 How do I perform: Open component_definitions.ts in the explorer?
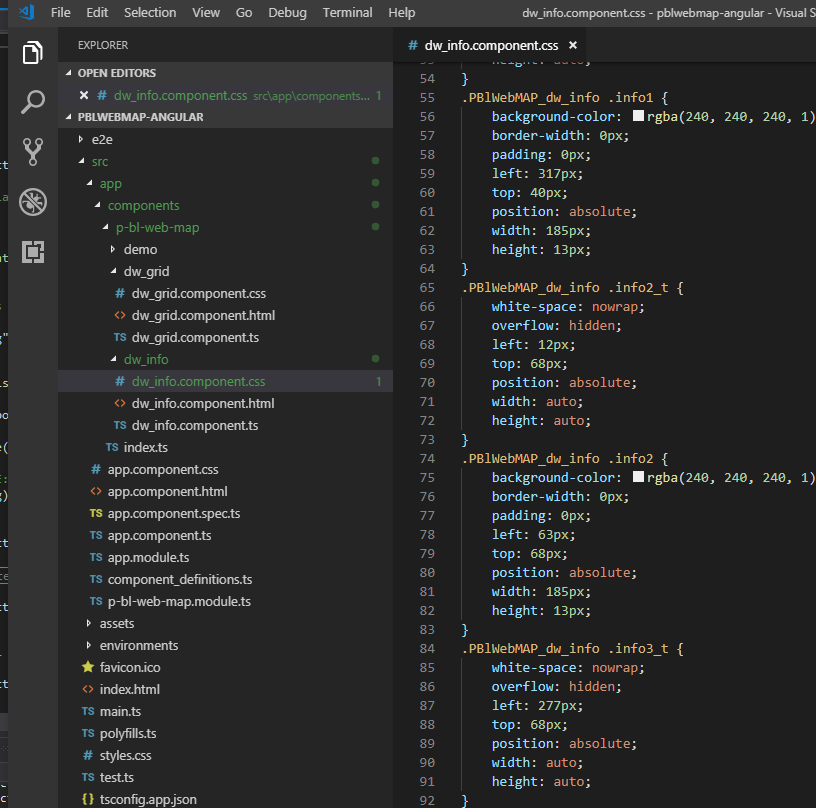pos(180,579)
